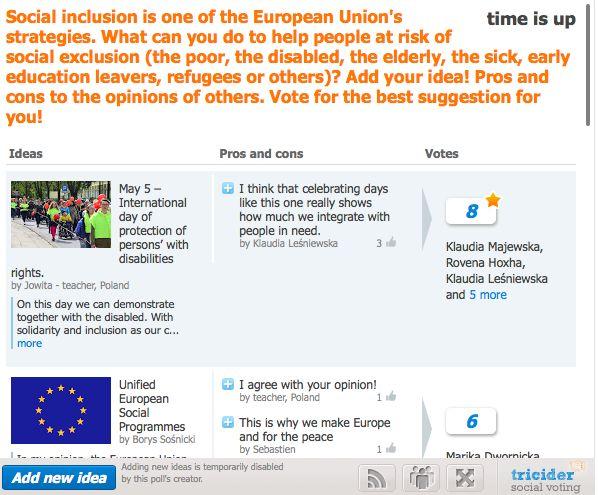Click the 'Add new idea' button
Viewport: 598px width, 495px height.
tap(59, 478)
